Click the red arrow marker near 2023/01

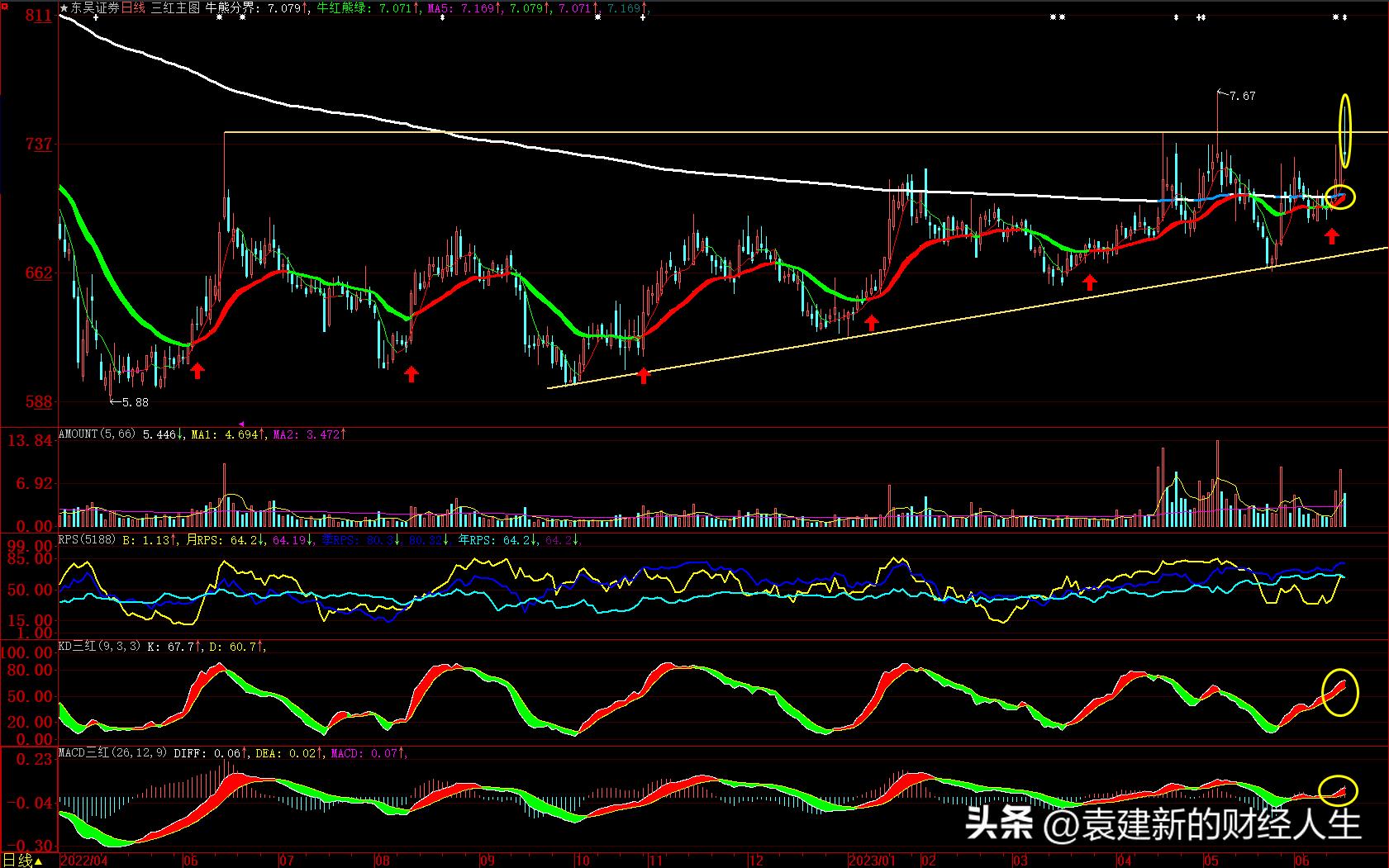coord(871,323)
